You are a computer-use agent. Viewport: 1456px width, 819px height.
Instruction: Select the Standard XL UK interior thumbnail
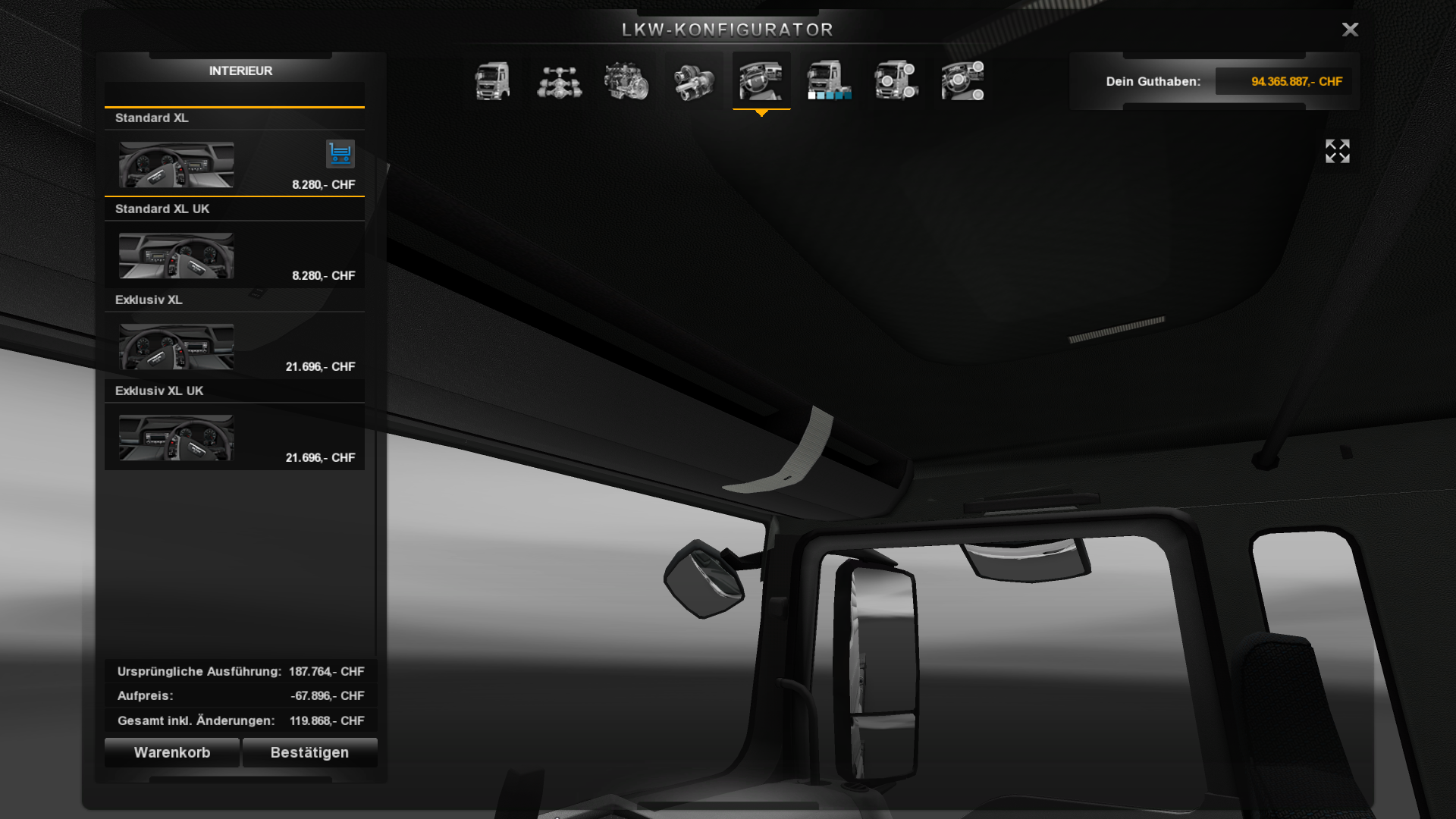pyautogui.click(x=176, y=255)
